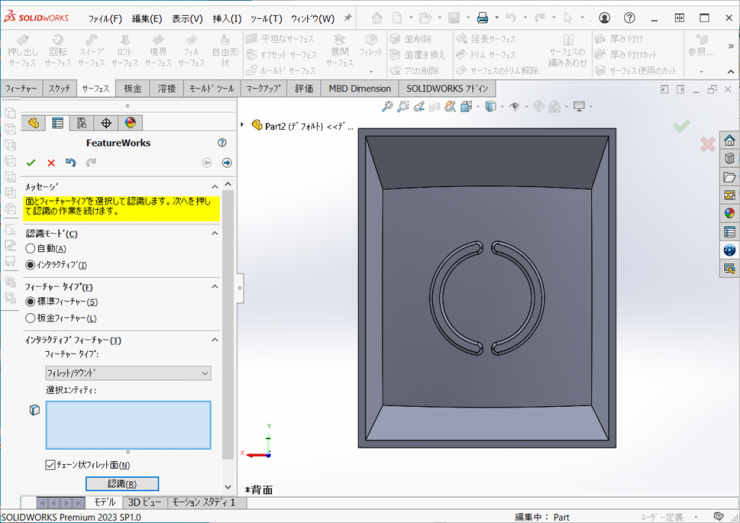Viewport: 740px width, 523px height.
Task: Click the 認識(R) button
Action: tap(122, 484)
